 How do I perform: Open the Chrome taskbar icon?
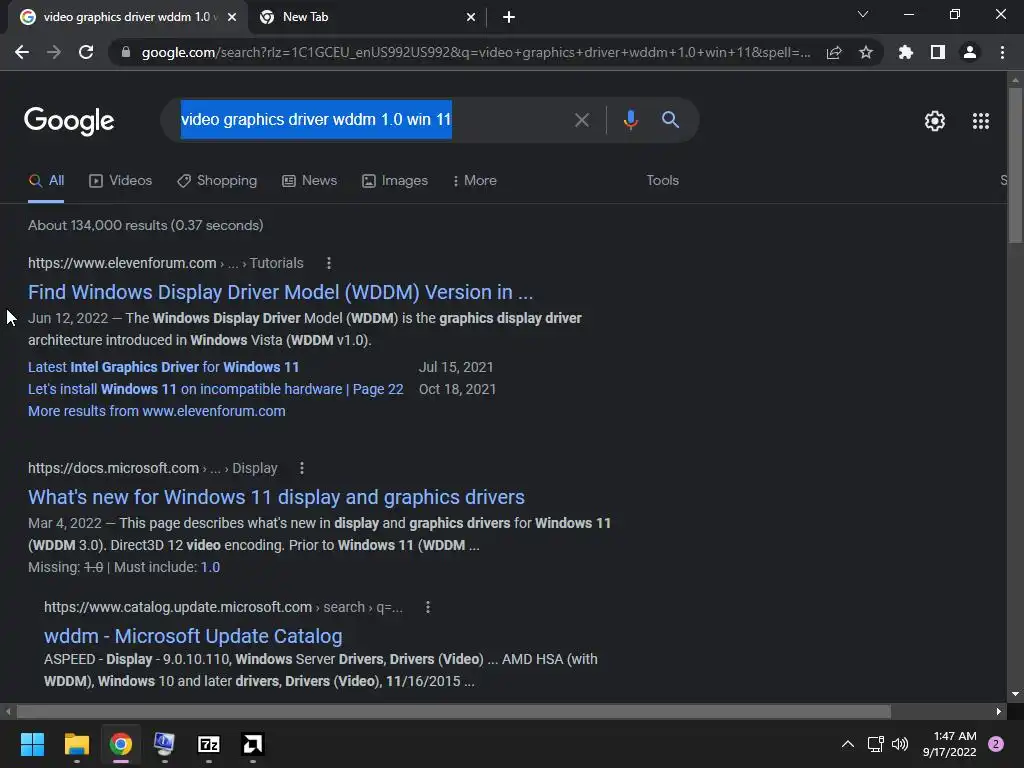coord(120,744)
